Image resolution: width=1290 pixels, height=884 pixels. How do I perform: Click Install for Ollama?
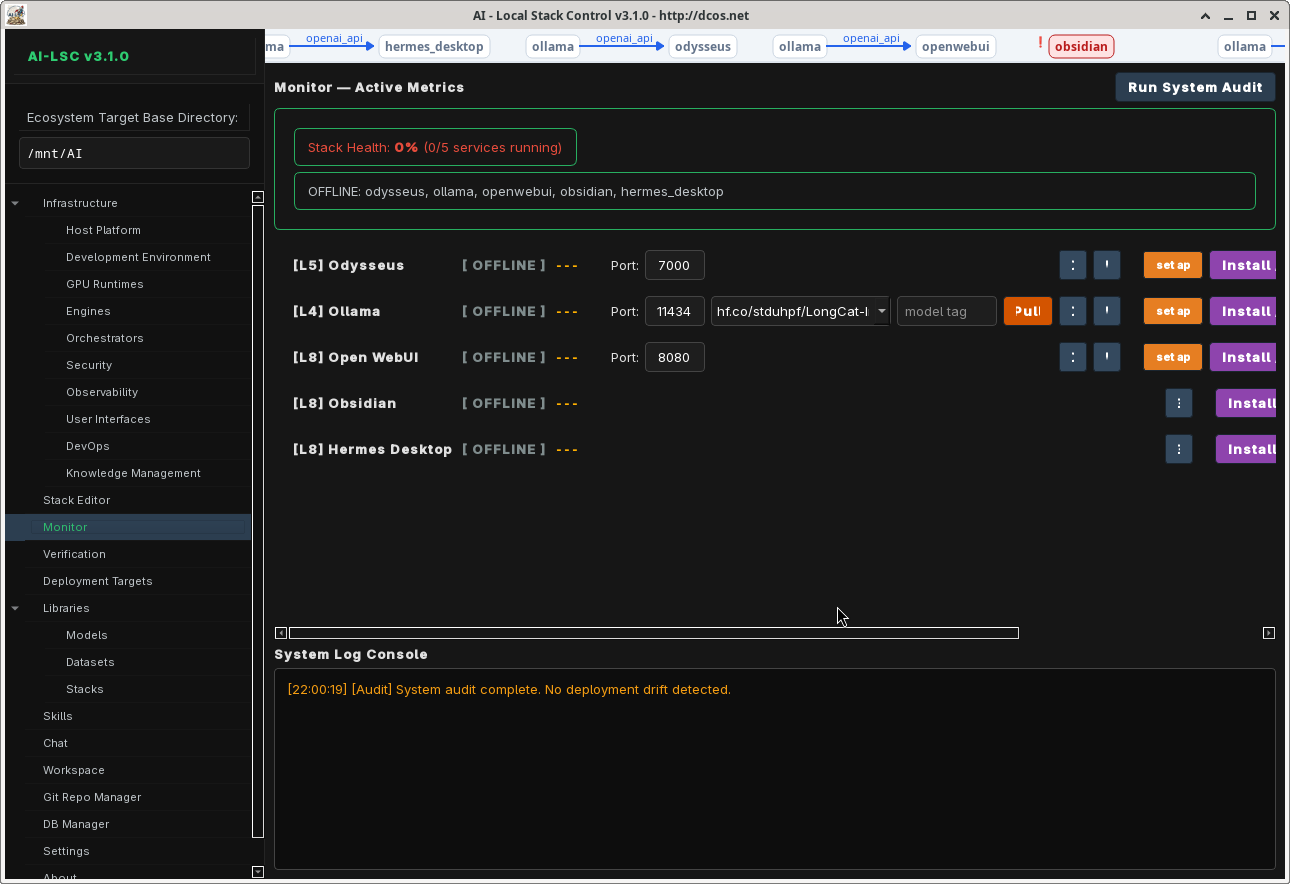pyautogui.click(x=1243, y=311)
